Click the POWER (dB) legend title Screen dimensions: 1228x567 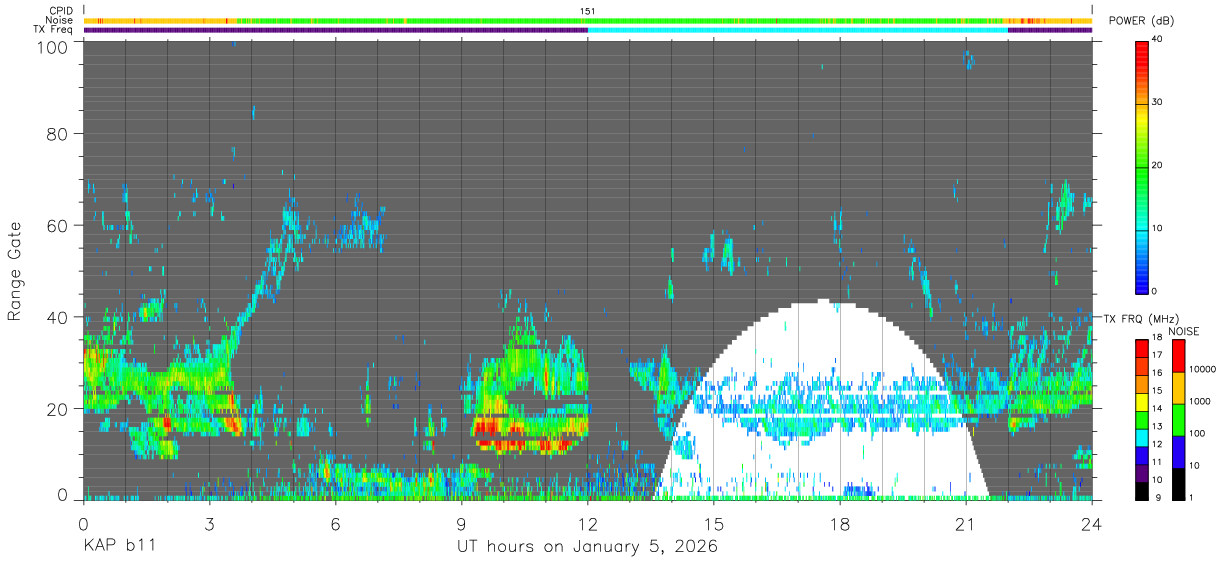tap(1142, 21)
